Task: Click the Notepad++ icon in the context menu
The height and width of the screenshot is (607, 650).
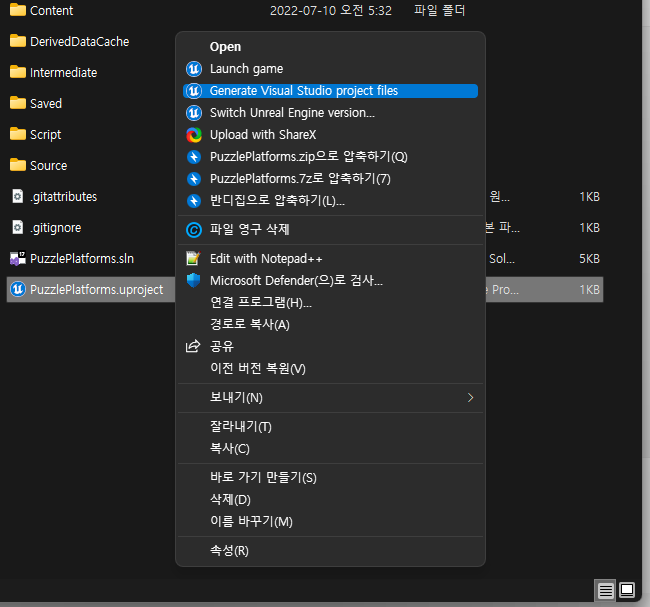Action: pyautogui.click(x=194, y=258)
